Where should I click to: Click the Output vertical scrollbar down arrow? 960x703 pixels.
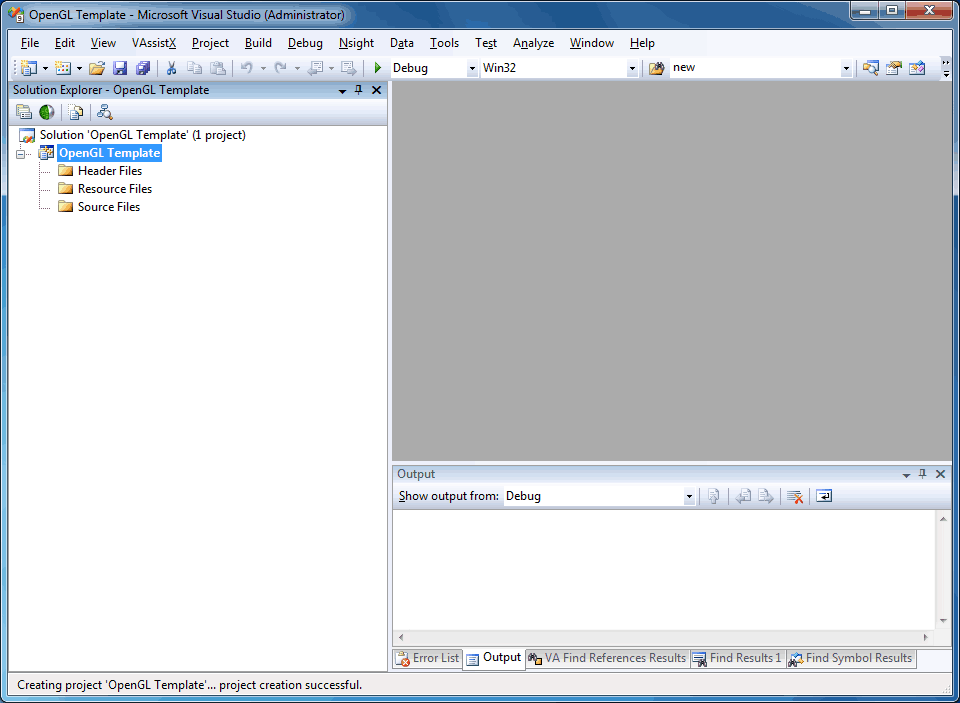pyautogui.click(x=943, y=621)
